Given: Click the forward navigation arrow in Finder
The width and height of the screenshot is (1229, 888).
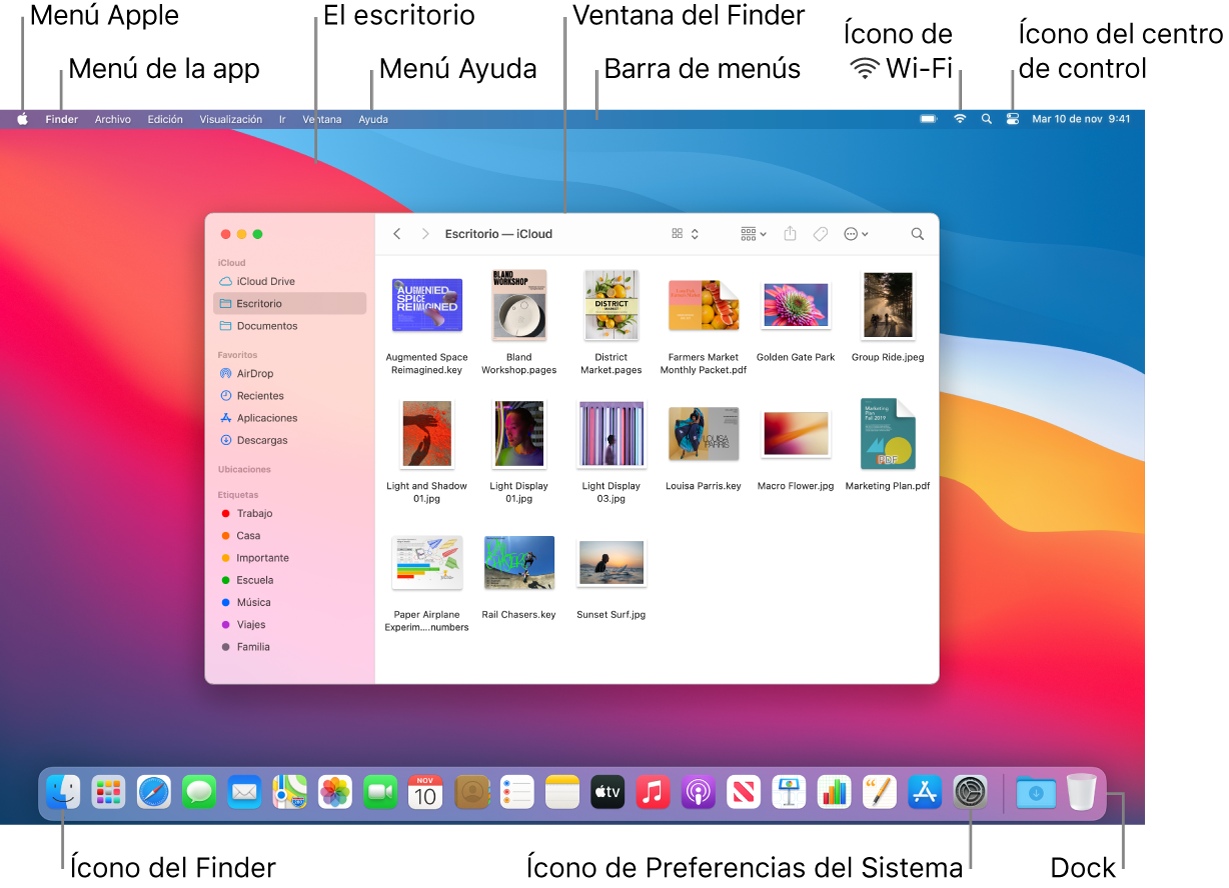Looking at the screenshot, I should click(424, 233).
